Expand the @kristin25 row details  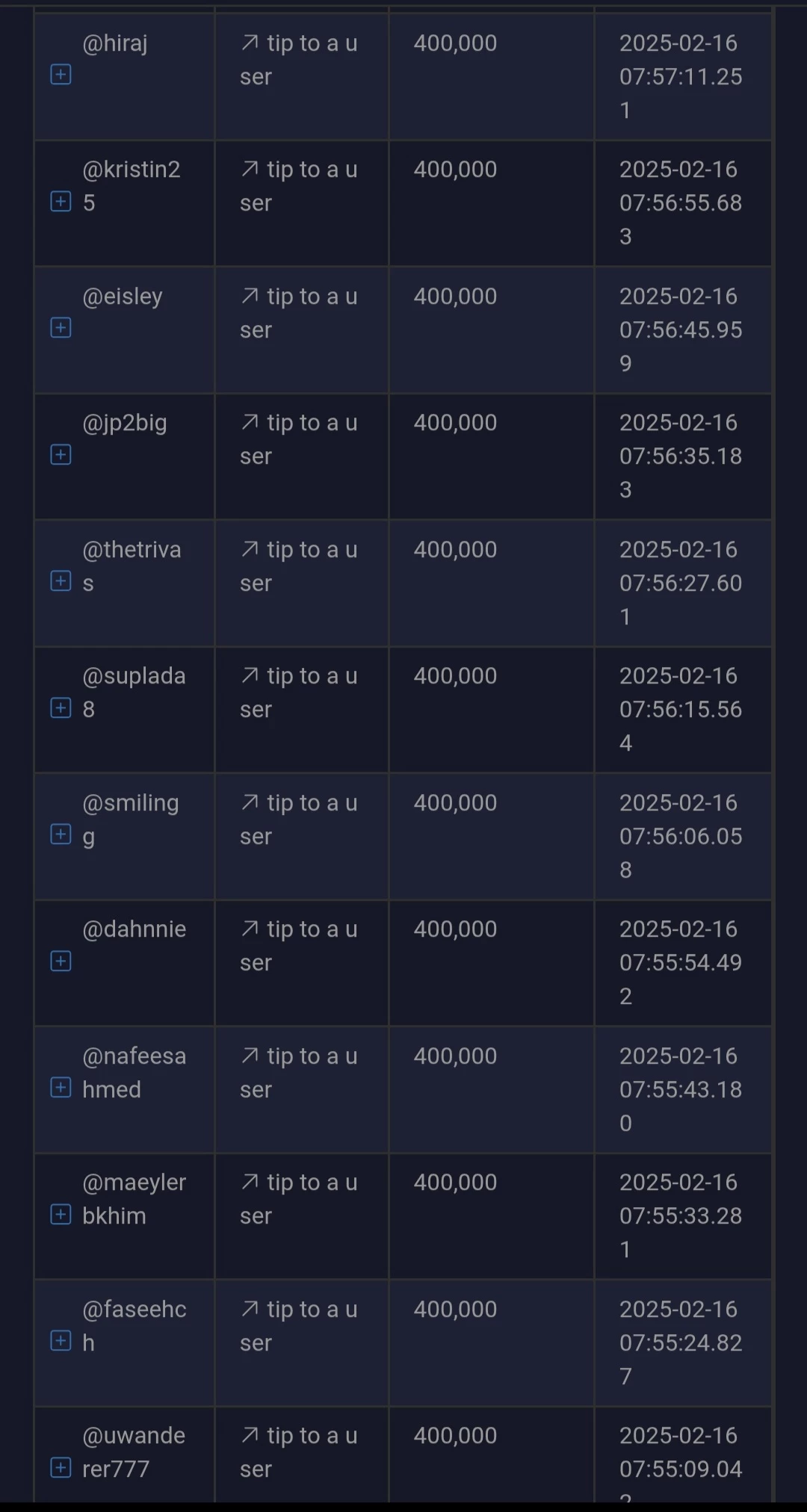click(x=61, y=202)
